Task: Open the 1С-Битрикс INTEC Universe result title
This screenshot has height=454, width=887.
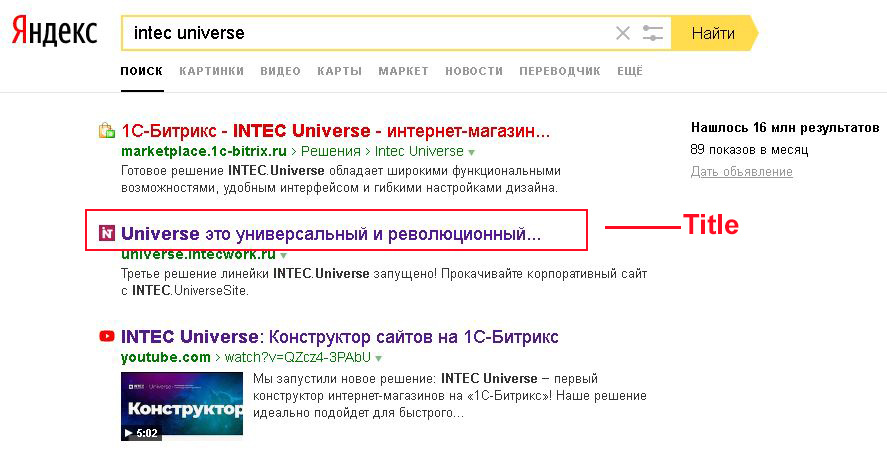Action: coord(335,132)
